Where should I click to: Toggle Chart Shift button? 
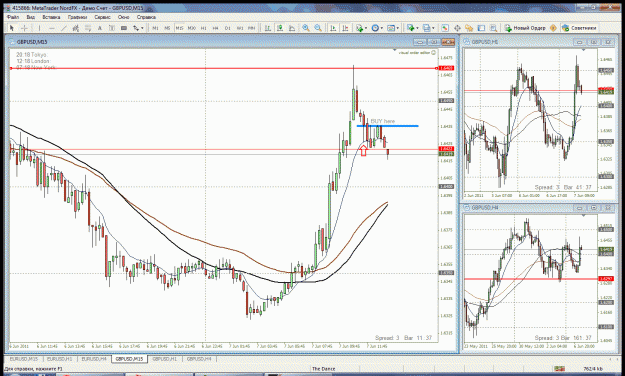345,28
